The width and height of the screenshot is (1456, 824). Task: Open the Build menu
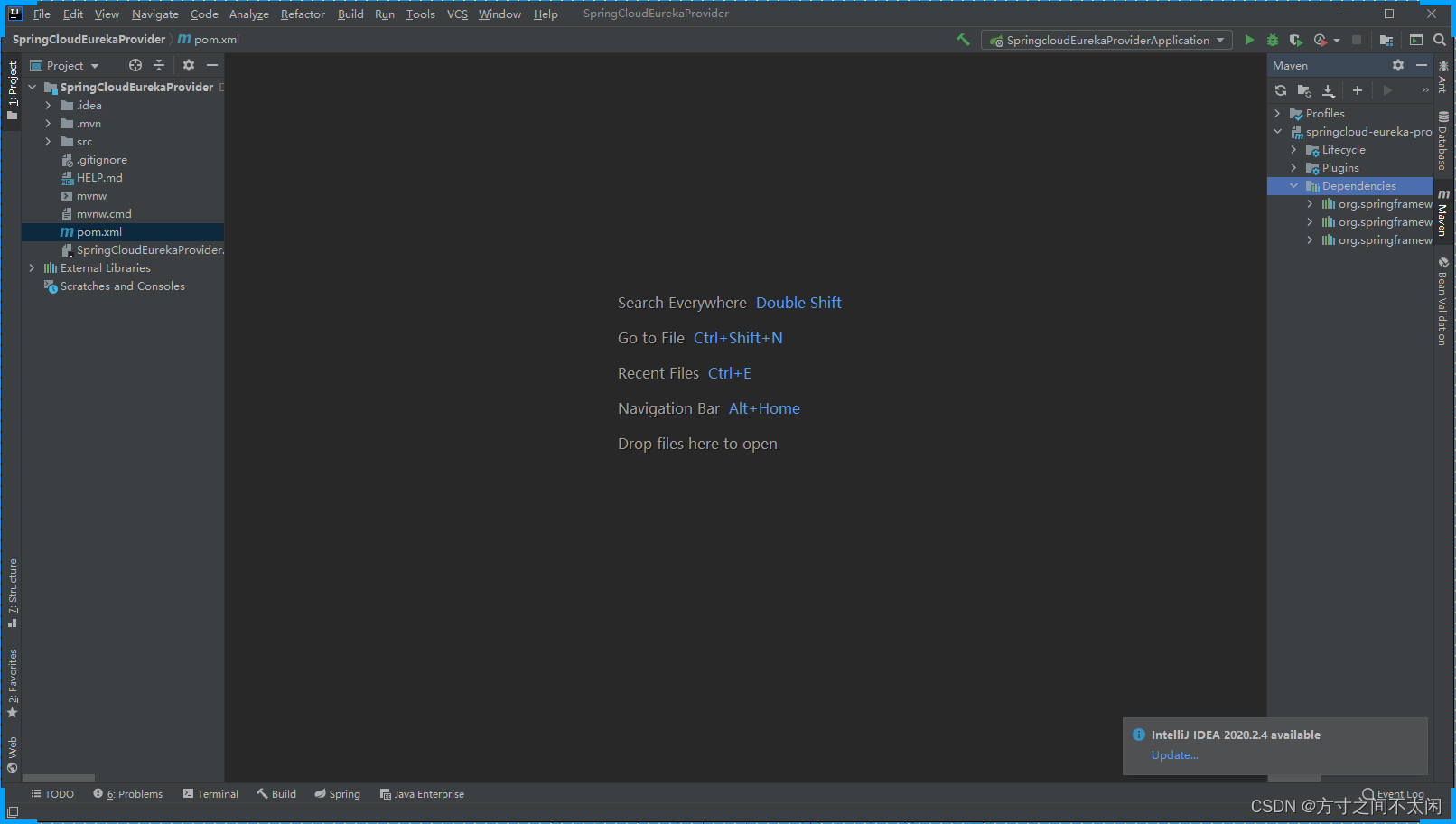tap(350, 14)
